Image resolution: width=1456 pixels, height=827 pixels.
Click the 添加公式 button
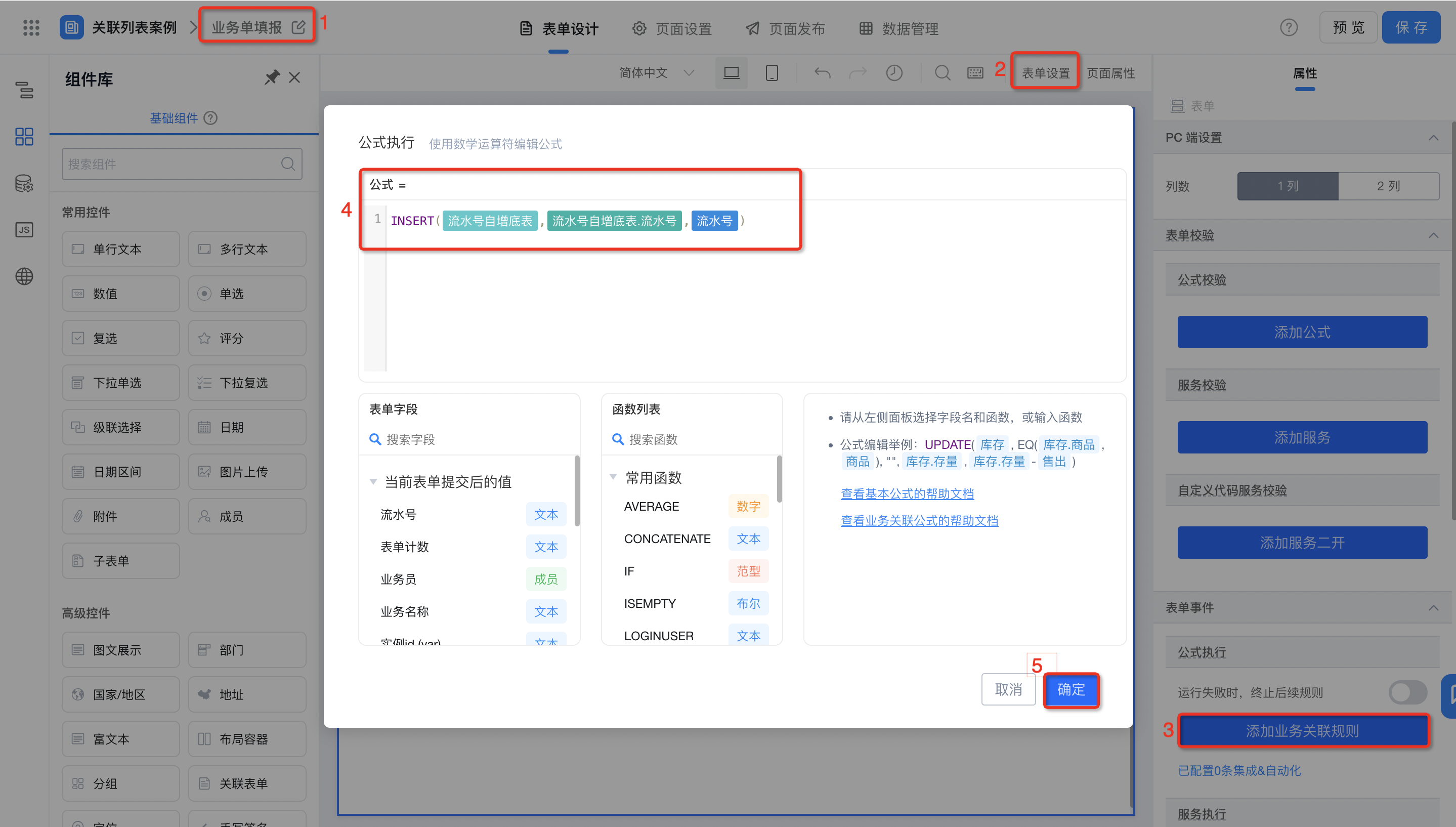click(x=1302, y=333)
